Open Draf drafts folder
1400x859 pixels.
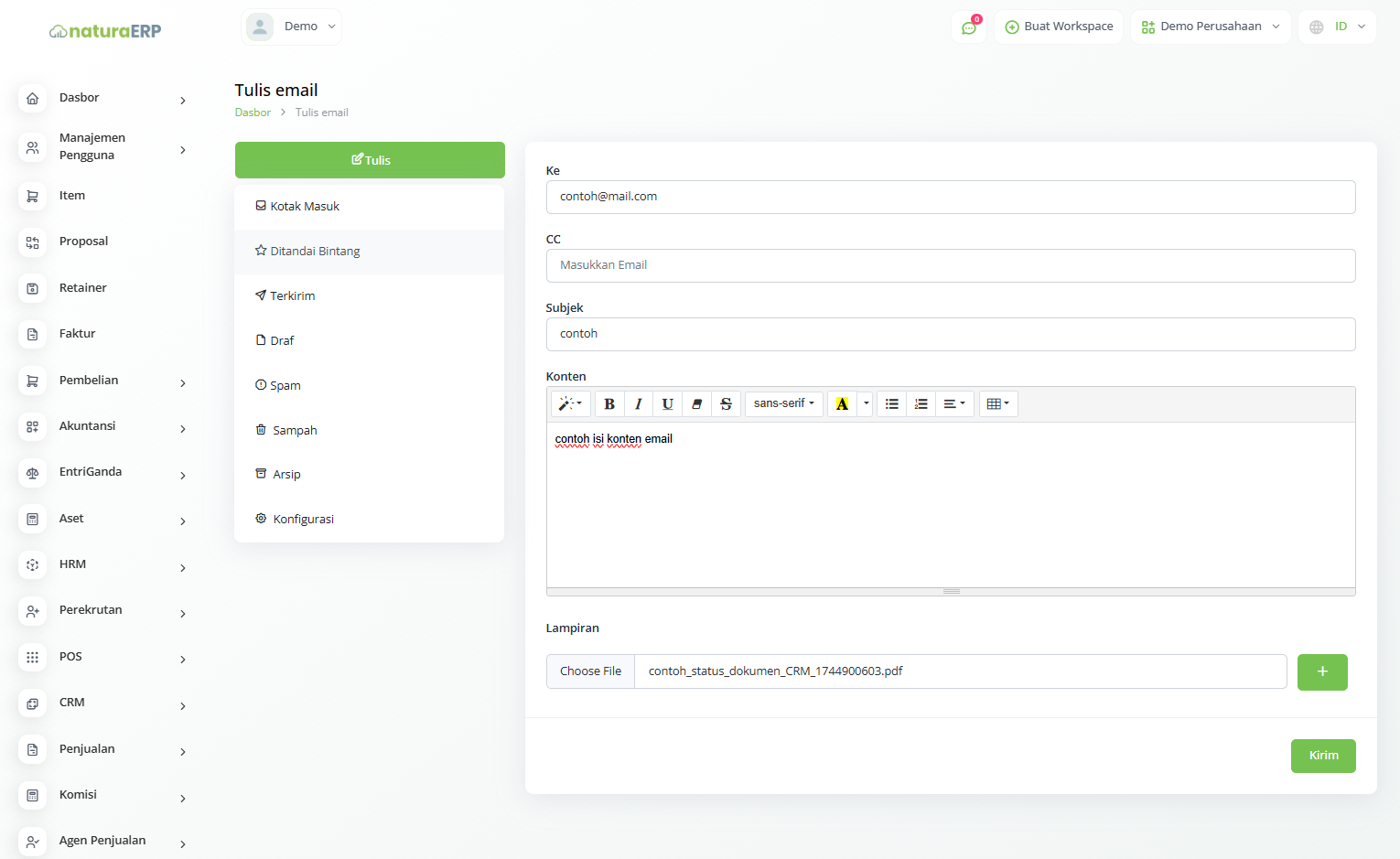pos(369,341)
